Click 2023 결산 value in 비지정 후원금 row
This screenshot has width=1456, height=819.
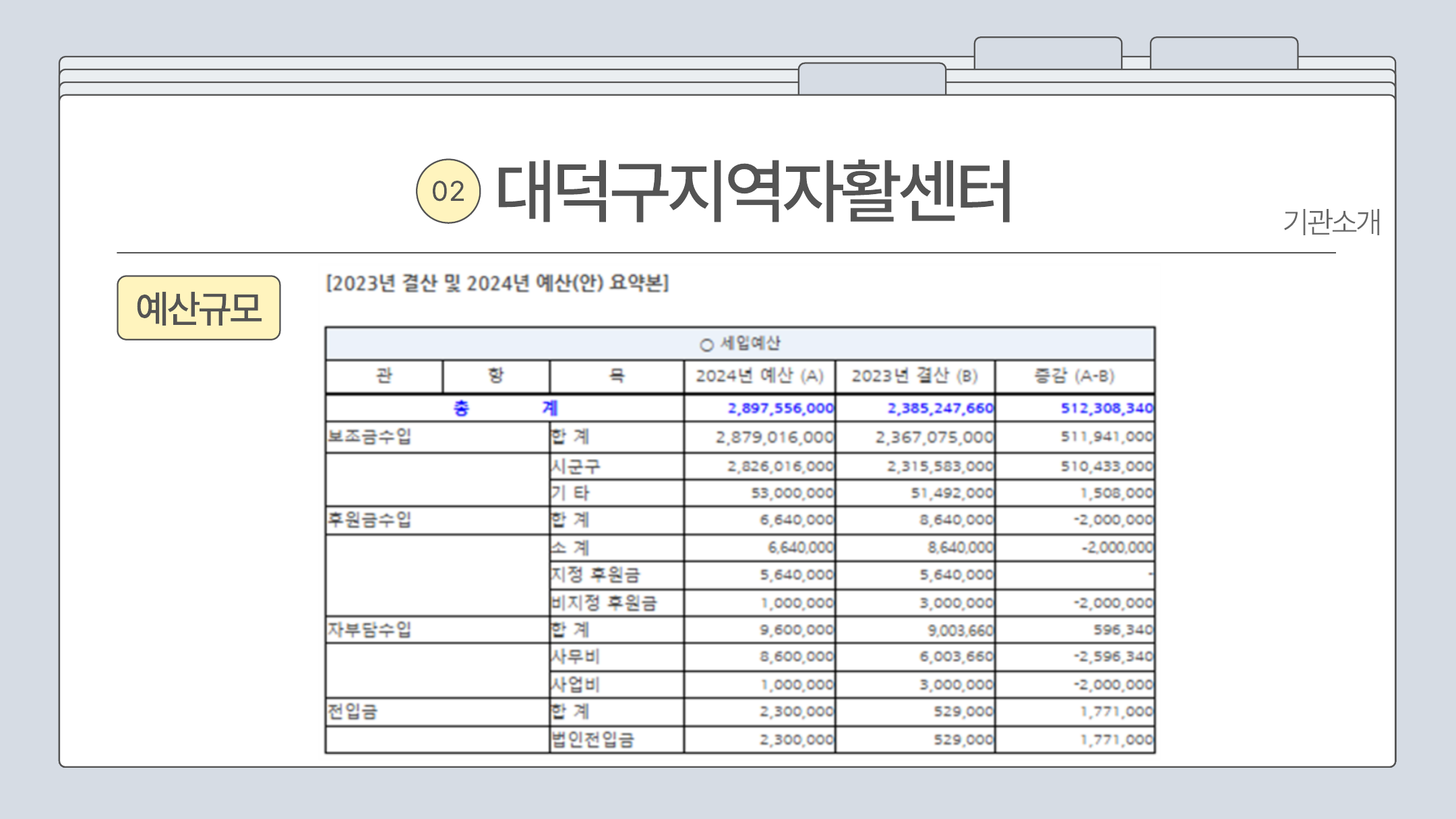(957, 603)
